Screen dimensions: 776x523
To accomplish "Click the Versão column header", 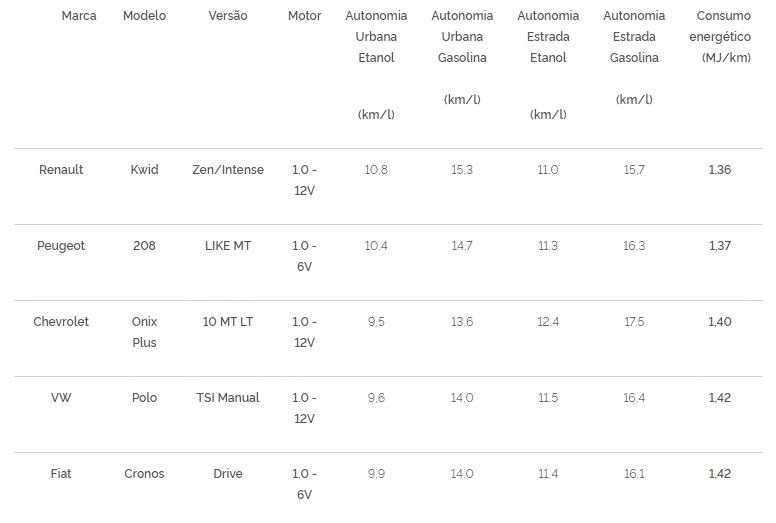I will (x=228, y=16).
